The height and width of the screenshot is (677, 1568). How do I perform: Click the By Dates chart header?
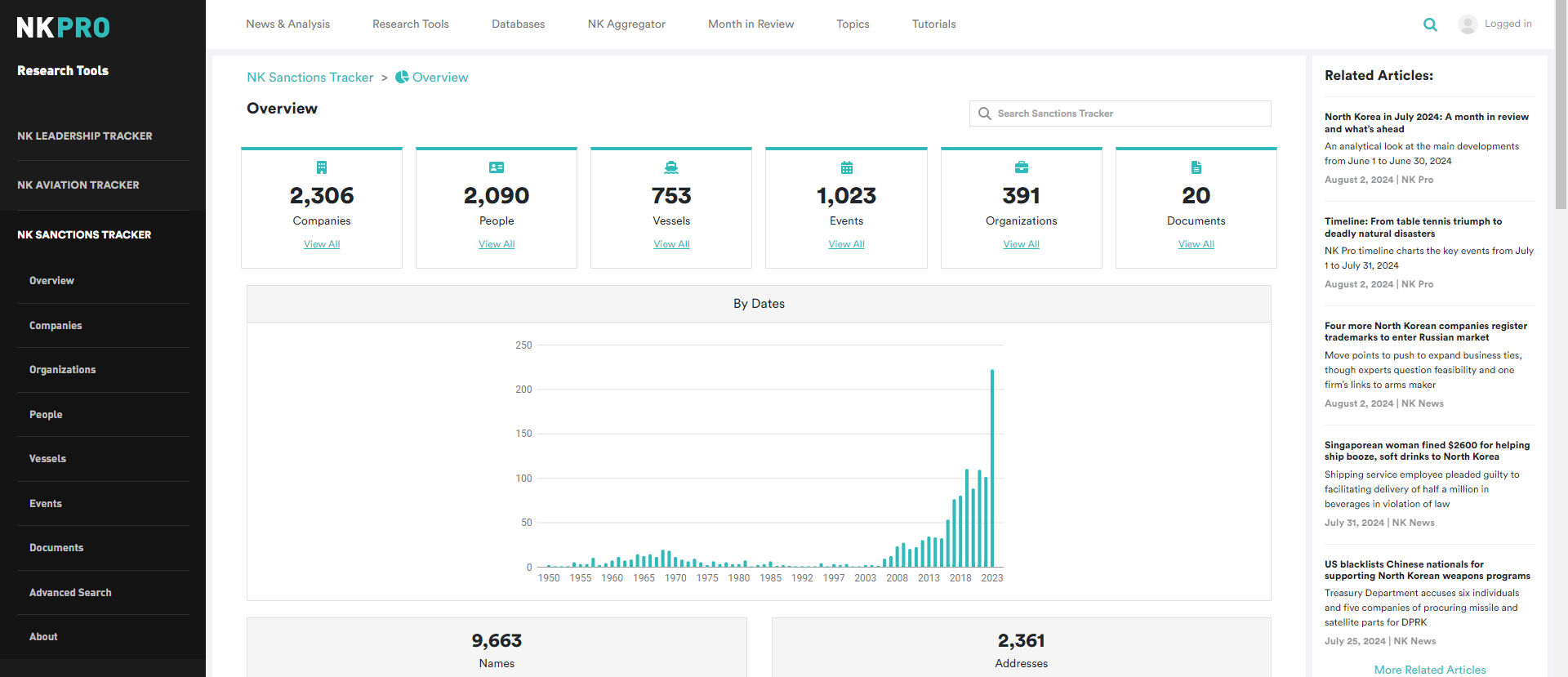[759, 304]
